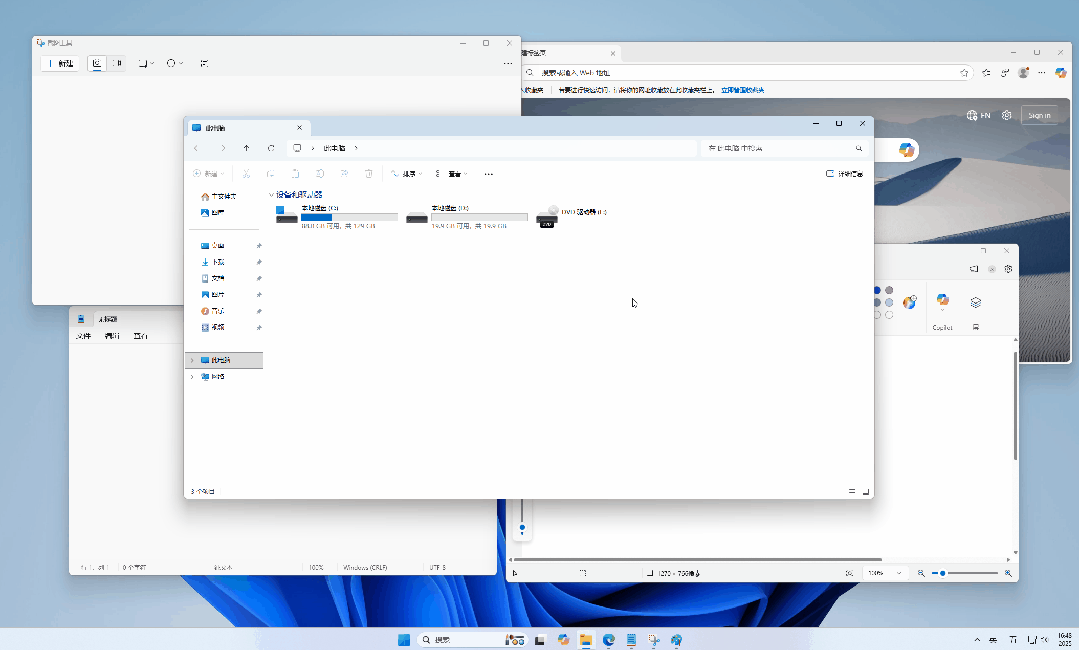The width and height of the screenshot is (1079, 650).
Task: Switch Snipping Tool to video record mode
Action: point(117,63)
